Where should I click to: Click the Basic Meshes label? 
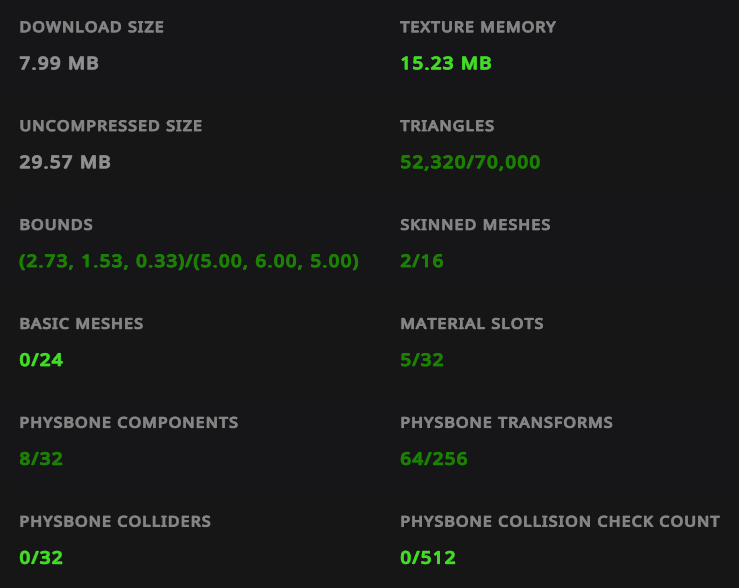(x=81, y=324)
